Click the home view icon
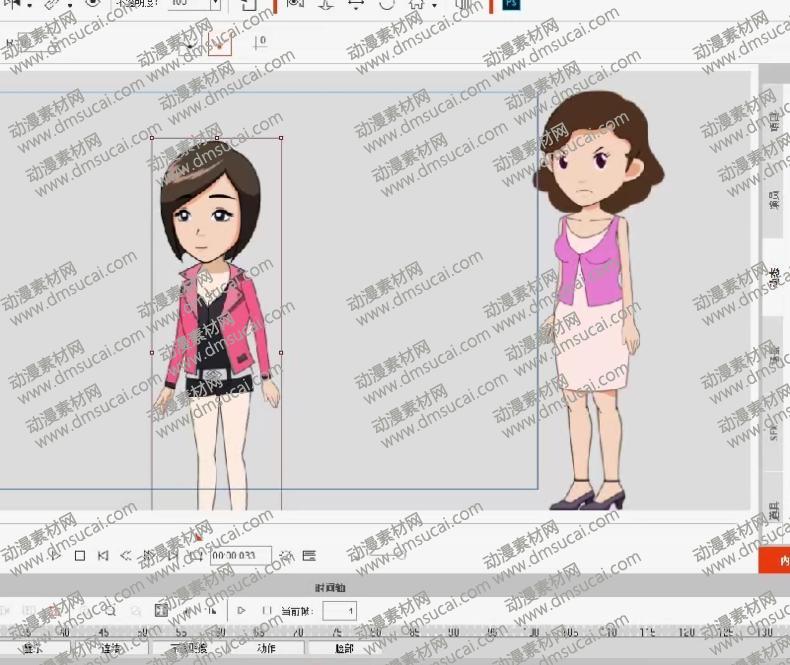The image size is (790, 665). coord(417,4)
